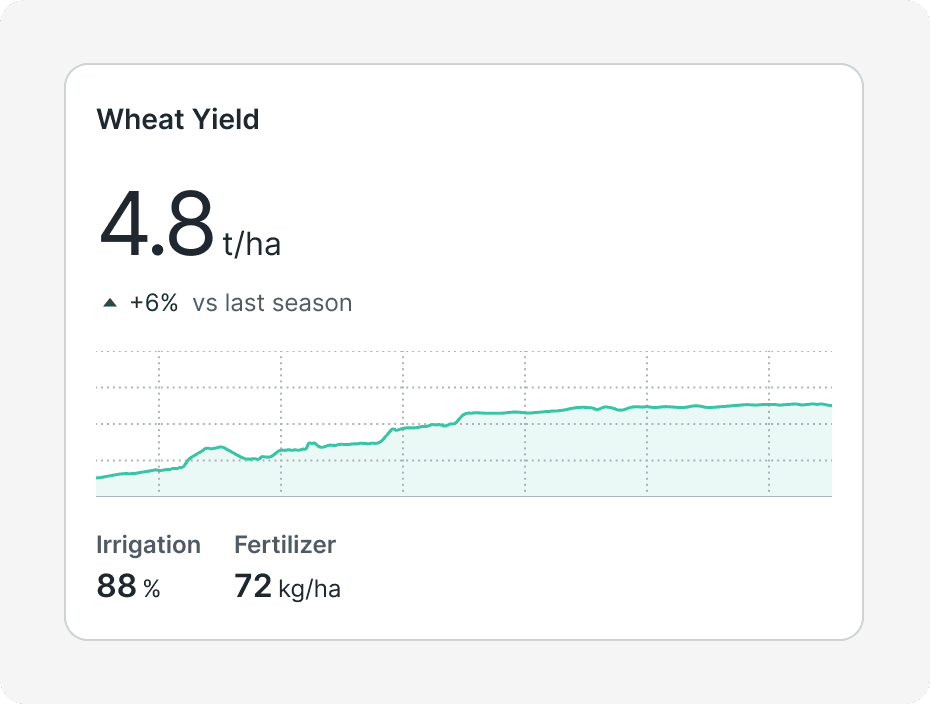Click the t/ha unit next to 4.8

tap(251, 245)
